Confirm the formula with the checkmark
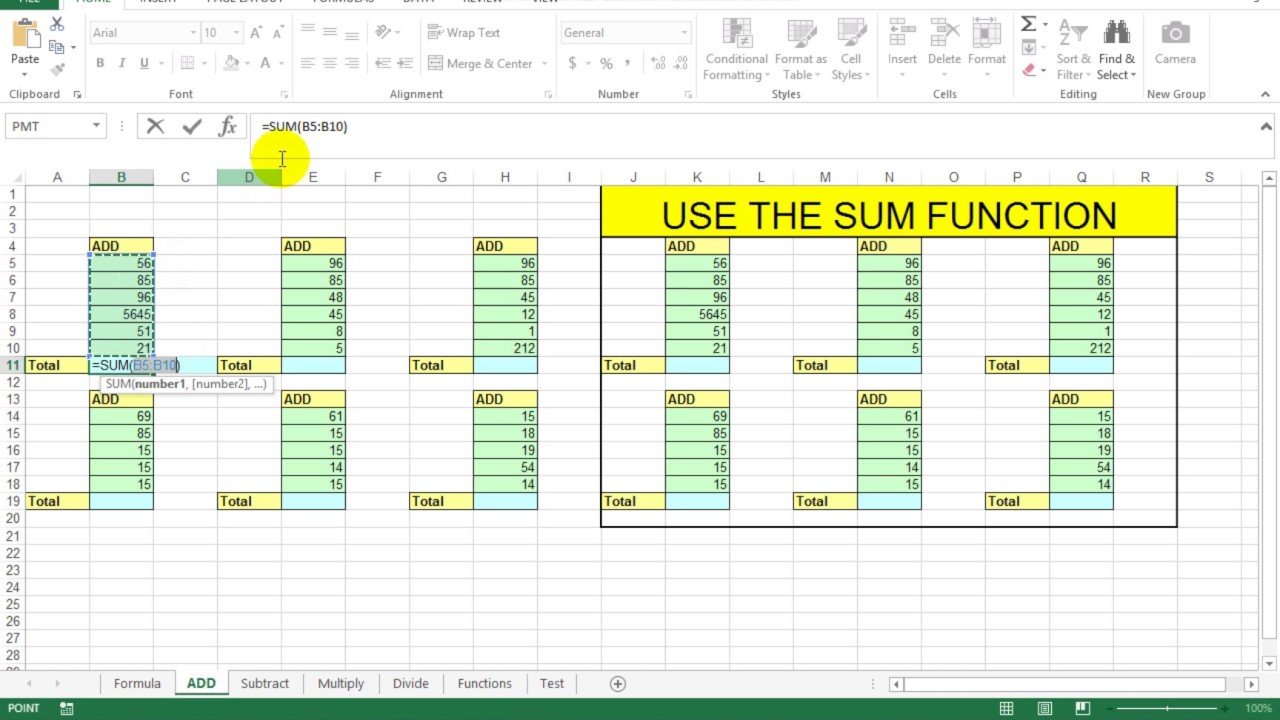 192,126
